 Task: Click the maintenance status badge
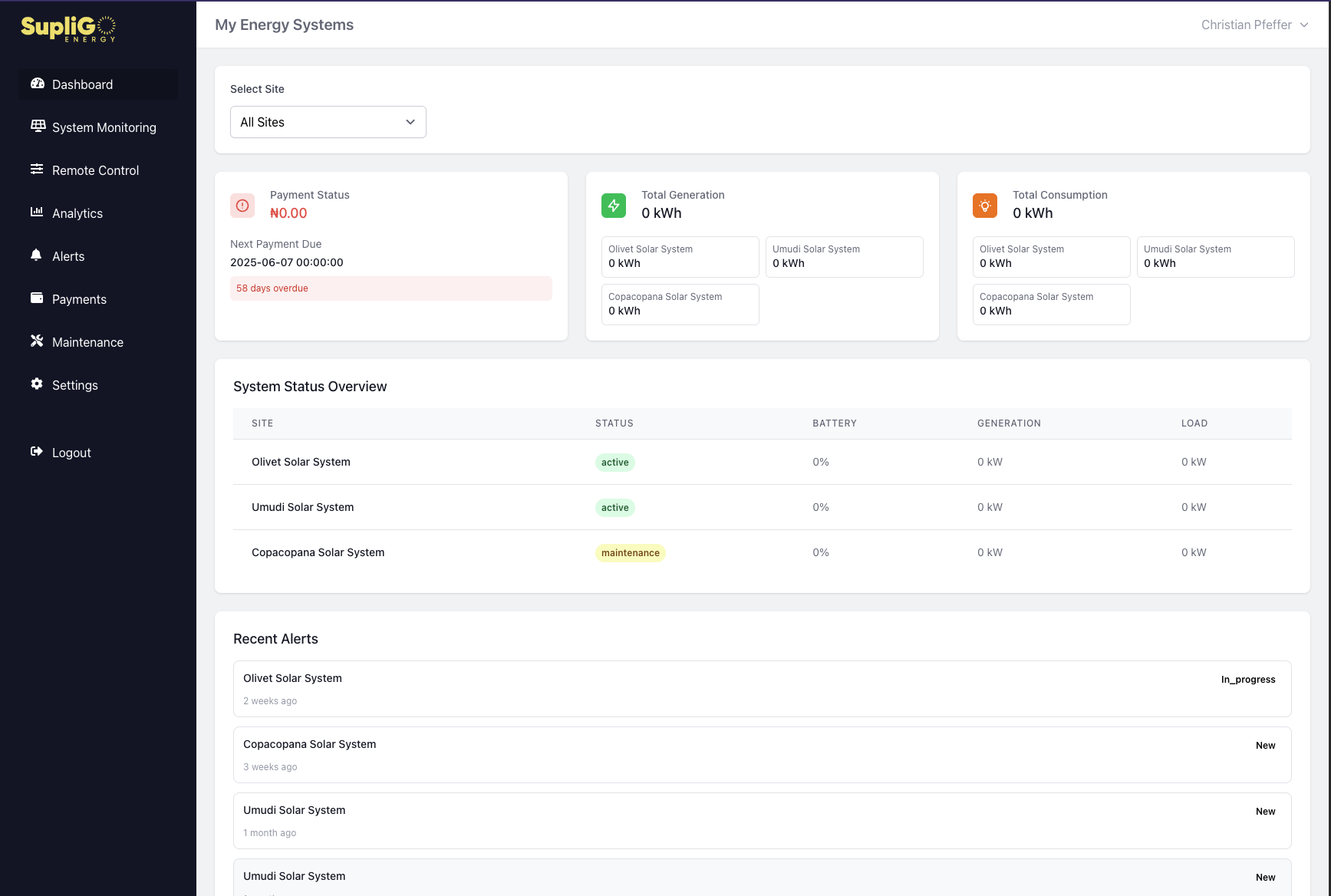[631, 553]
